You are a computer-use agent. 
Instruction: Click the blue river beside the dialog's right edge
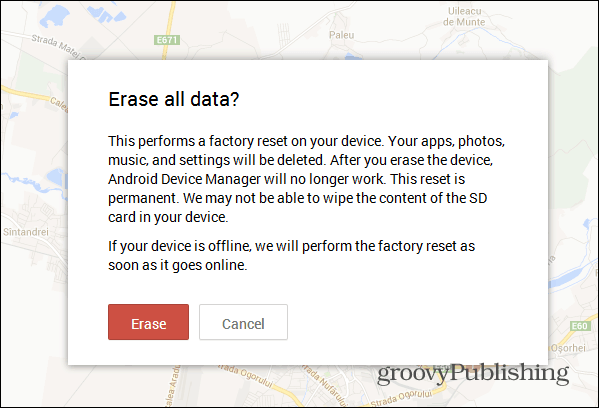pos(572,276)
